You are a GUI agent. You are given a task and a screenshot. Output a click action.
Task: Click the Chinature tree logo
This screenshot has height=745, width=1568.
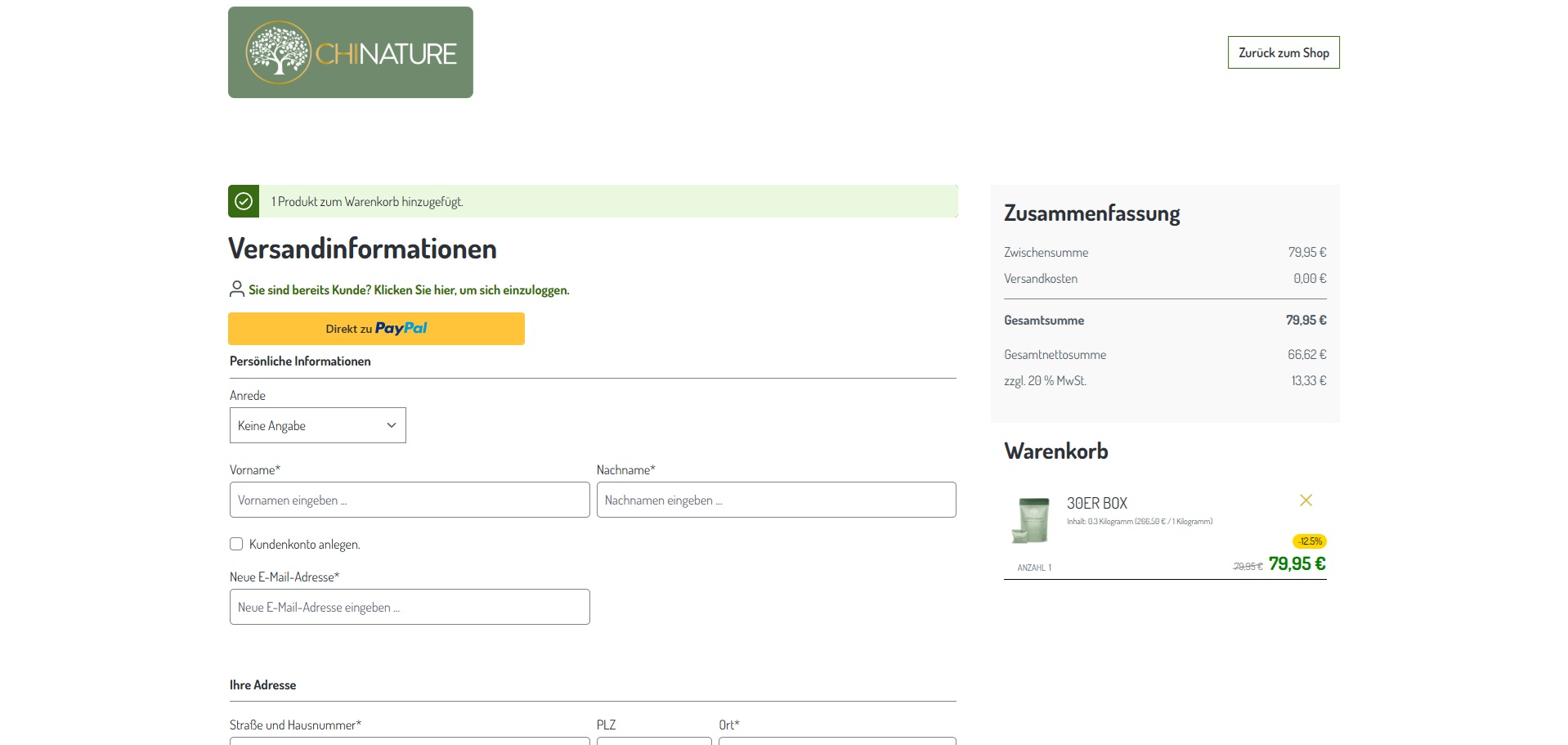350,52
